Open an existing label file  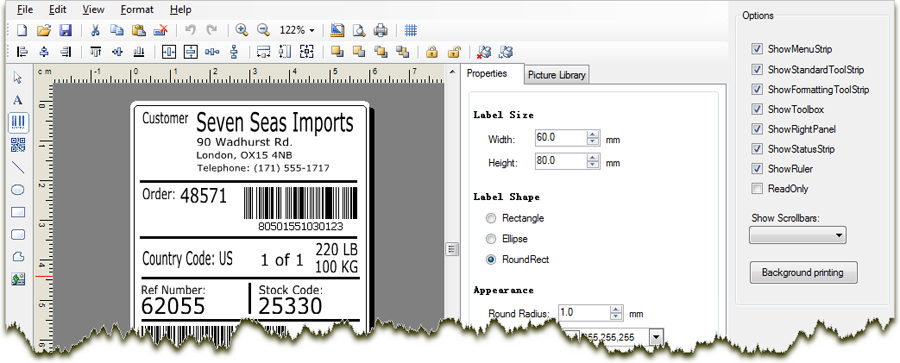44,30
